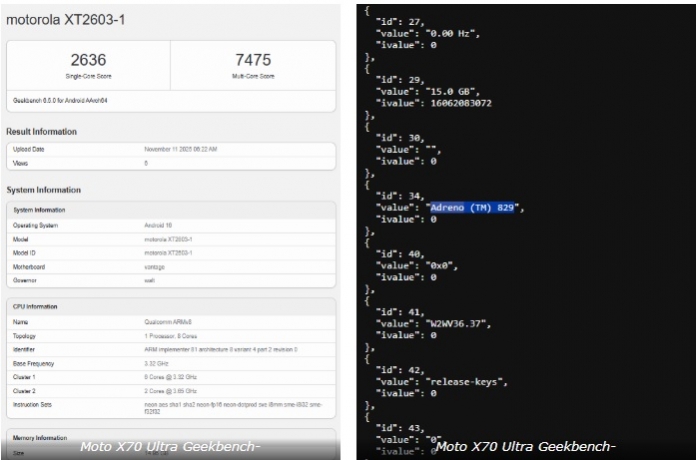Select the System Information section heading
The image size is (700, 460).
pyautogui.click(x=44, y=189)
